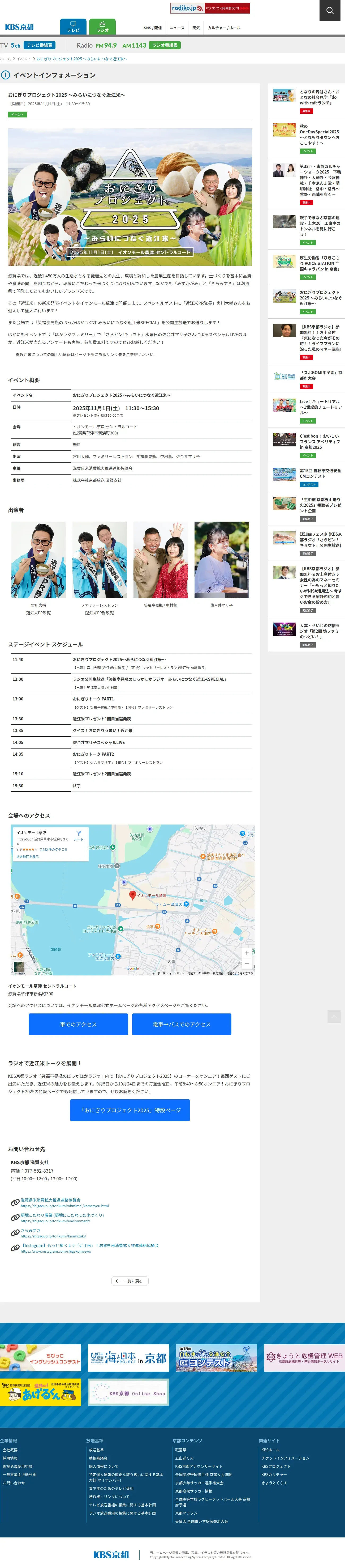This screenshot has width=345, height=1568.
Task: Click the scroll-to-top arrow button
Action: point(334,1017)
